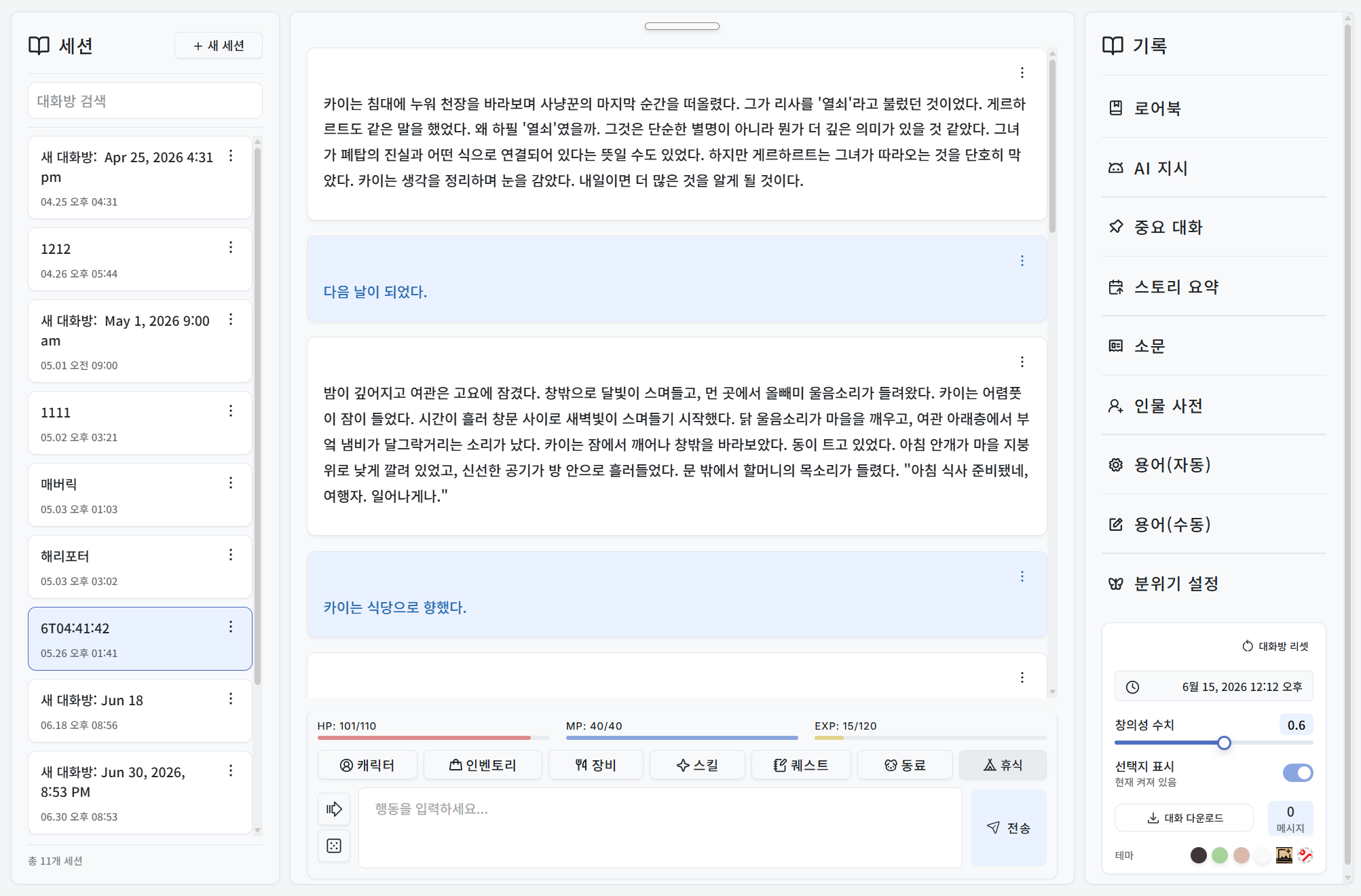Viewport: 1361px width, 896px height.
Task: Select the 해리포터 session
Action: pos(140,567)
